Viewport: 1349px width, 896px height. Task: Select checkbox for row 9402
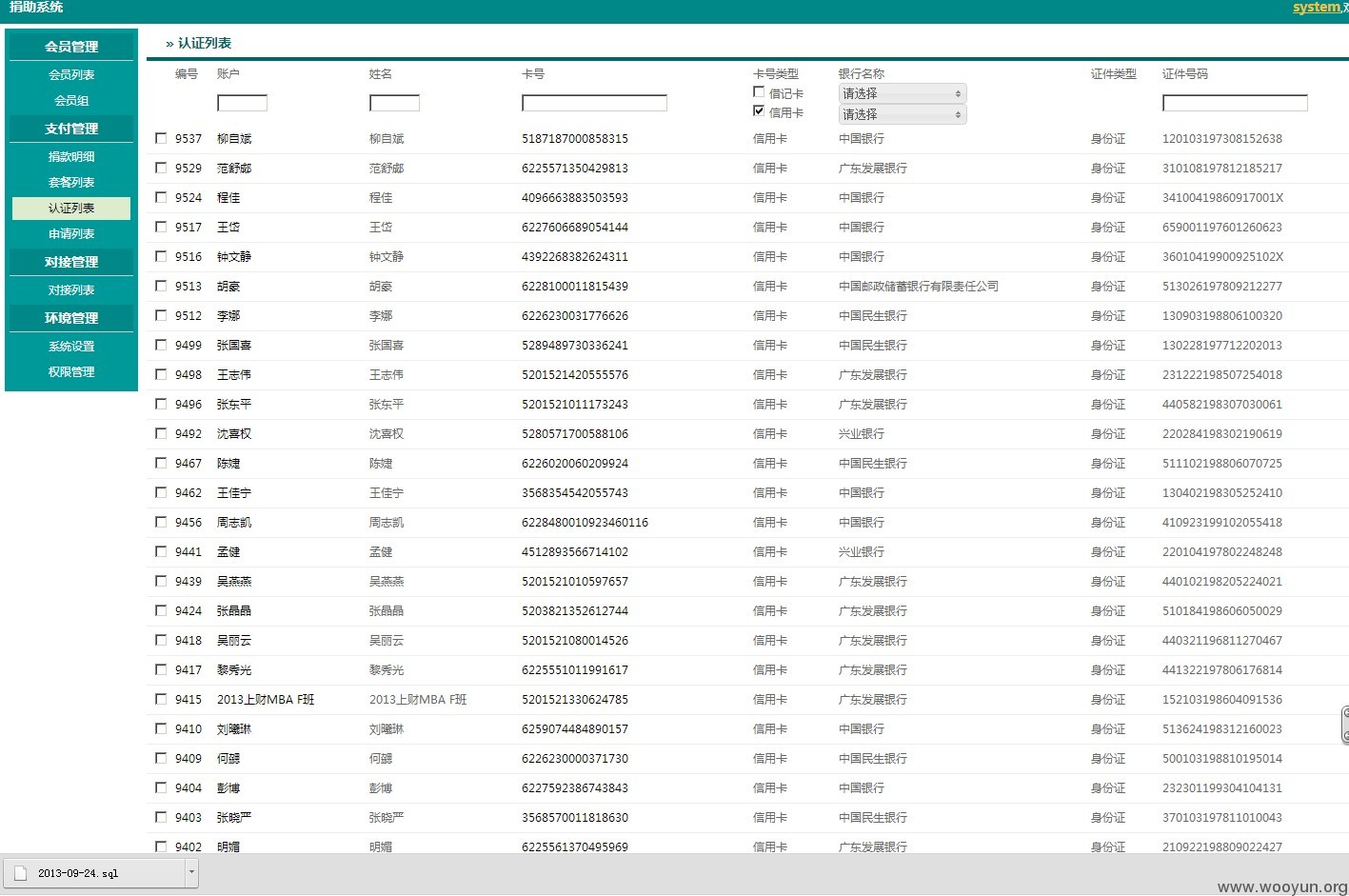click(161, 846)
